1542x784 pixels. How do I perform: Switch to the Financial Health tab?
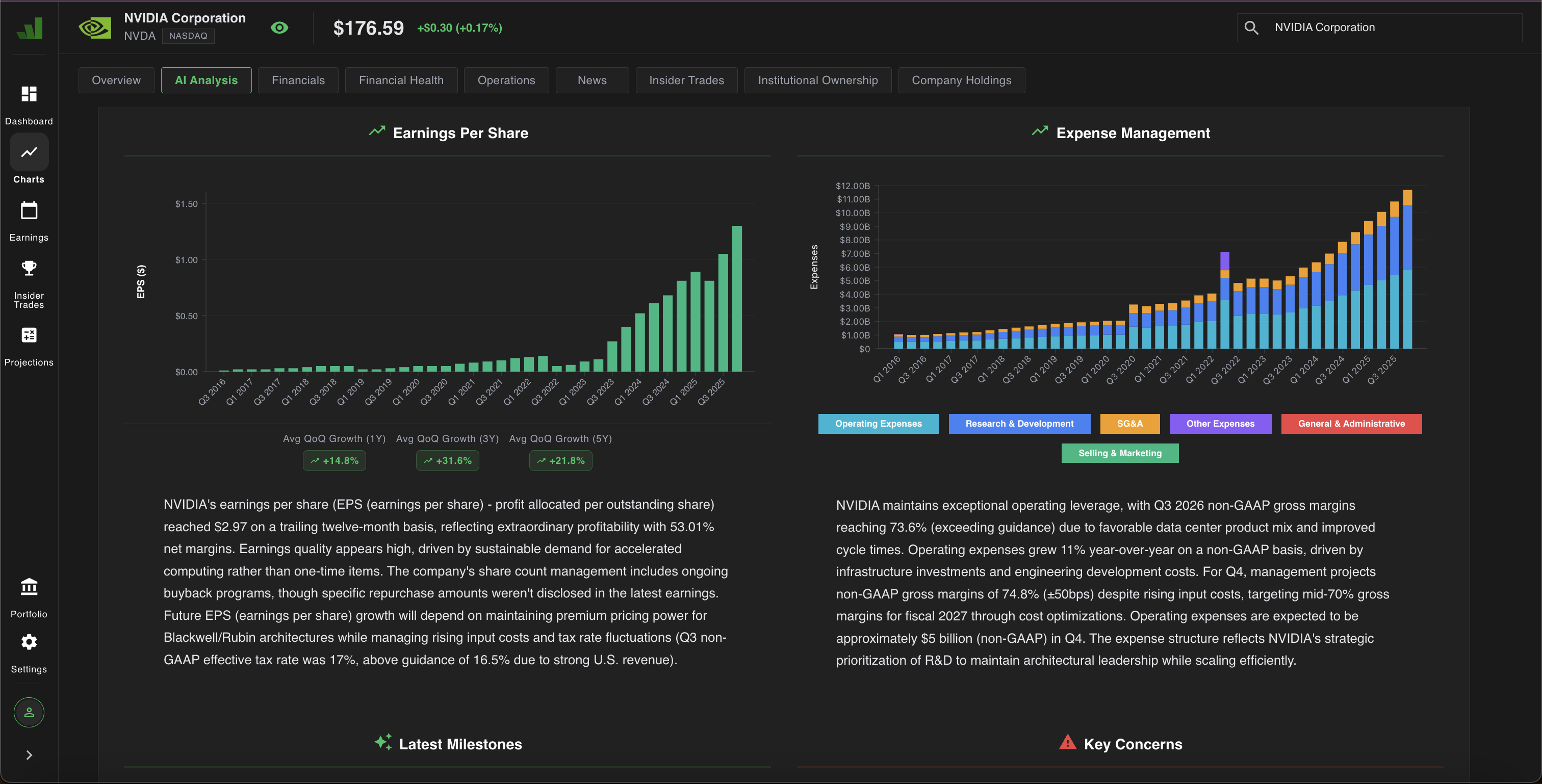click(401, 80)
